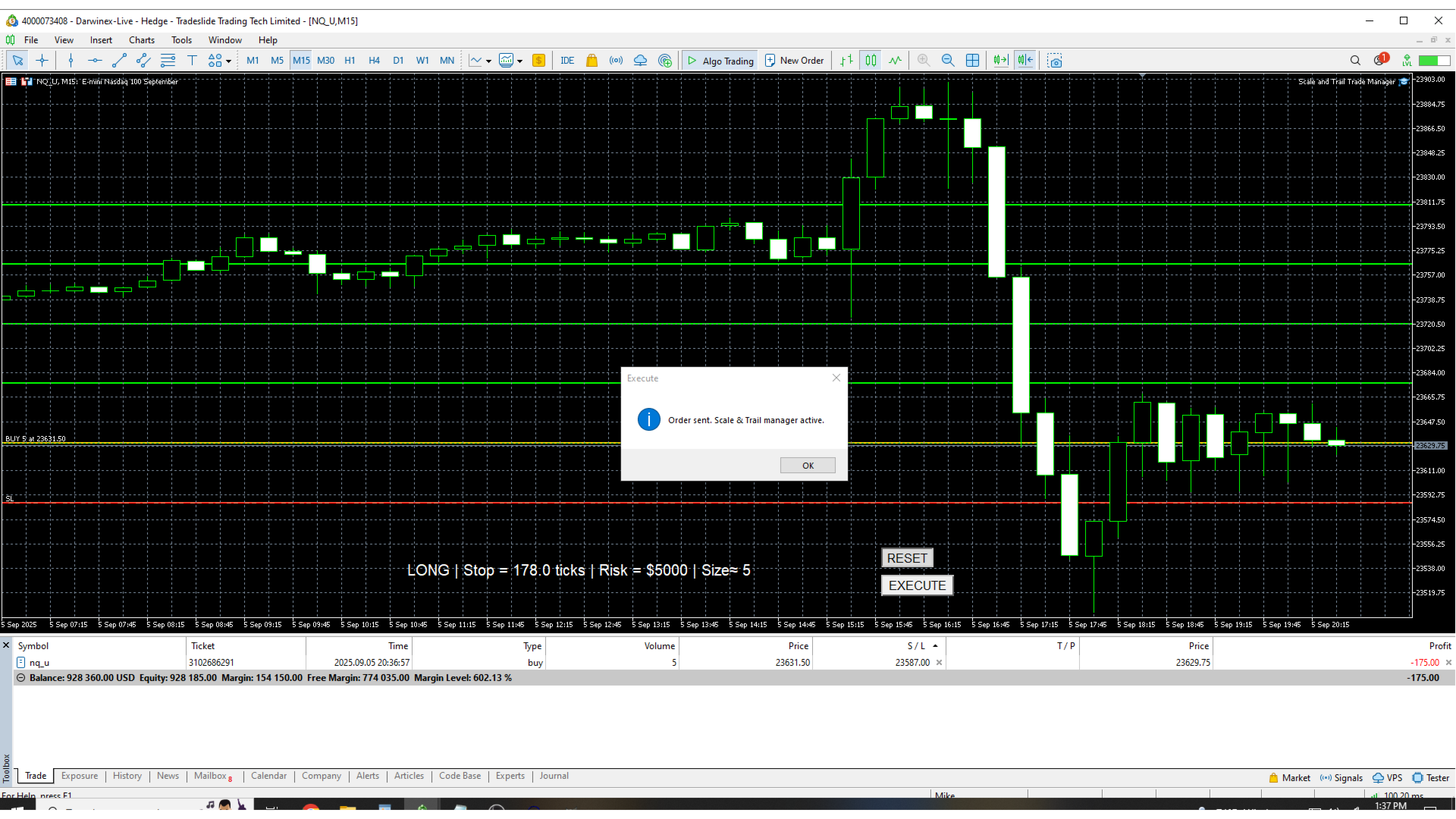Switch to the Exposure tab
Image resolution: width=1456 pixels, height=819 pixels.
point(80,776)
